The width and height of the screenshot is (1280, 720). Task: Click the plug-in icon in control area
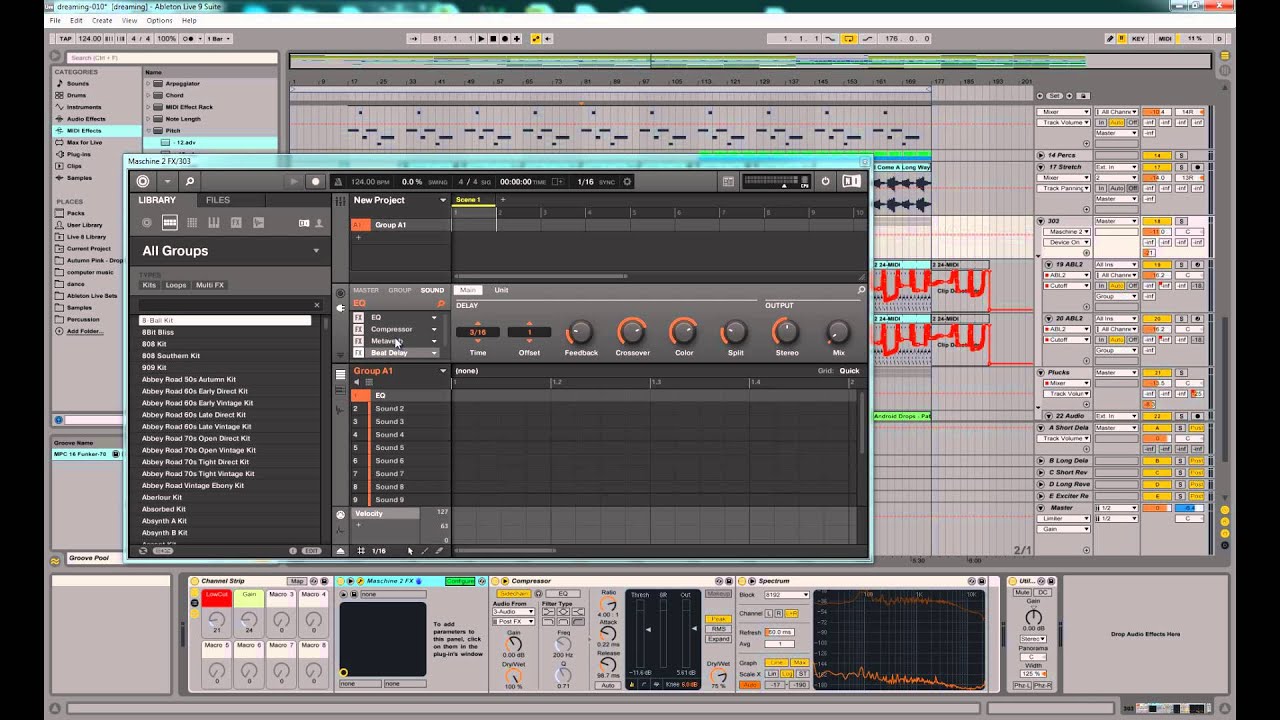pyautogui.click(x=340, y=307)
